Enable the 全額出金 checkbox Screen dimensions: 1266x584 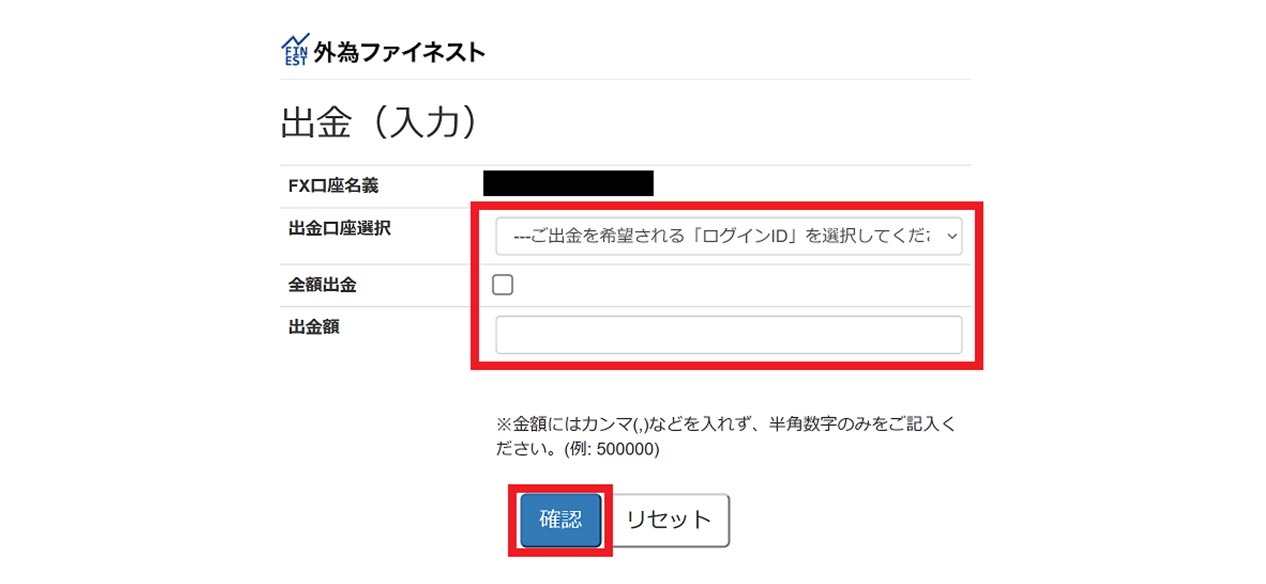click(x=503, y=286)
